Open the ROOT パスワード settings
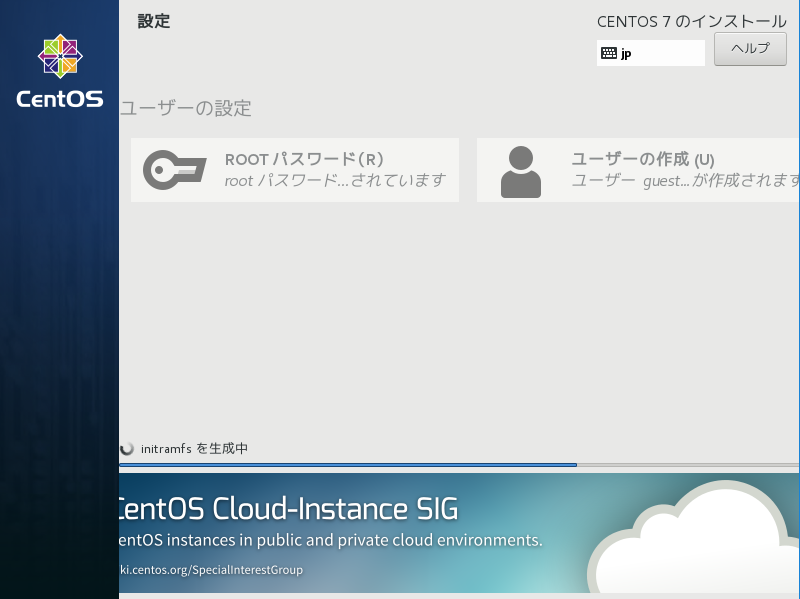The height and width of the screenshot is (599, 800). click(295, 170)
